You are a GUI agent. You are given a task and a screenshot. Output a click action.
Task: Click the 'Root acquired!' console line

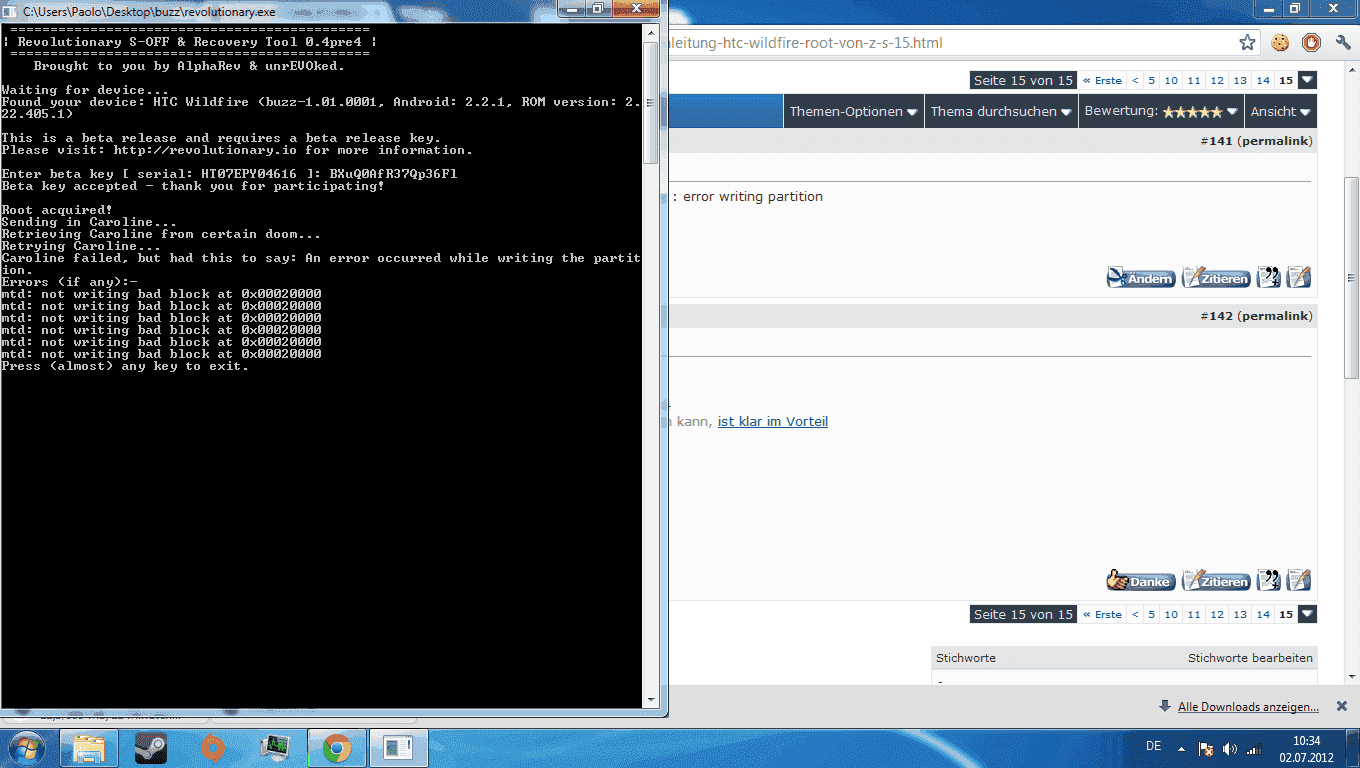click(x=57, y=210)
